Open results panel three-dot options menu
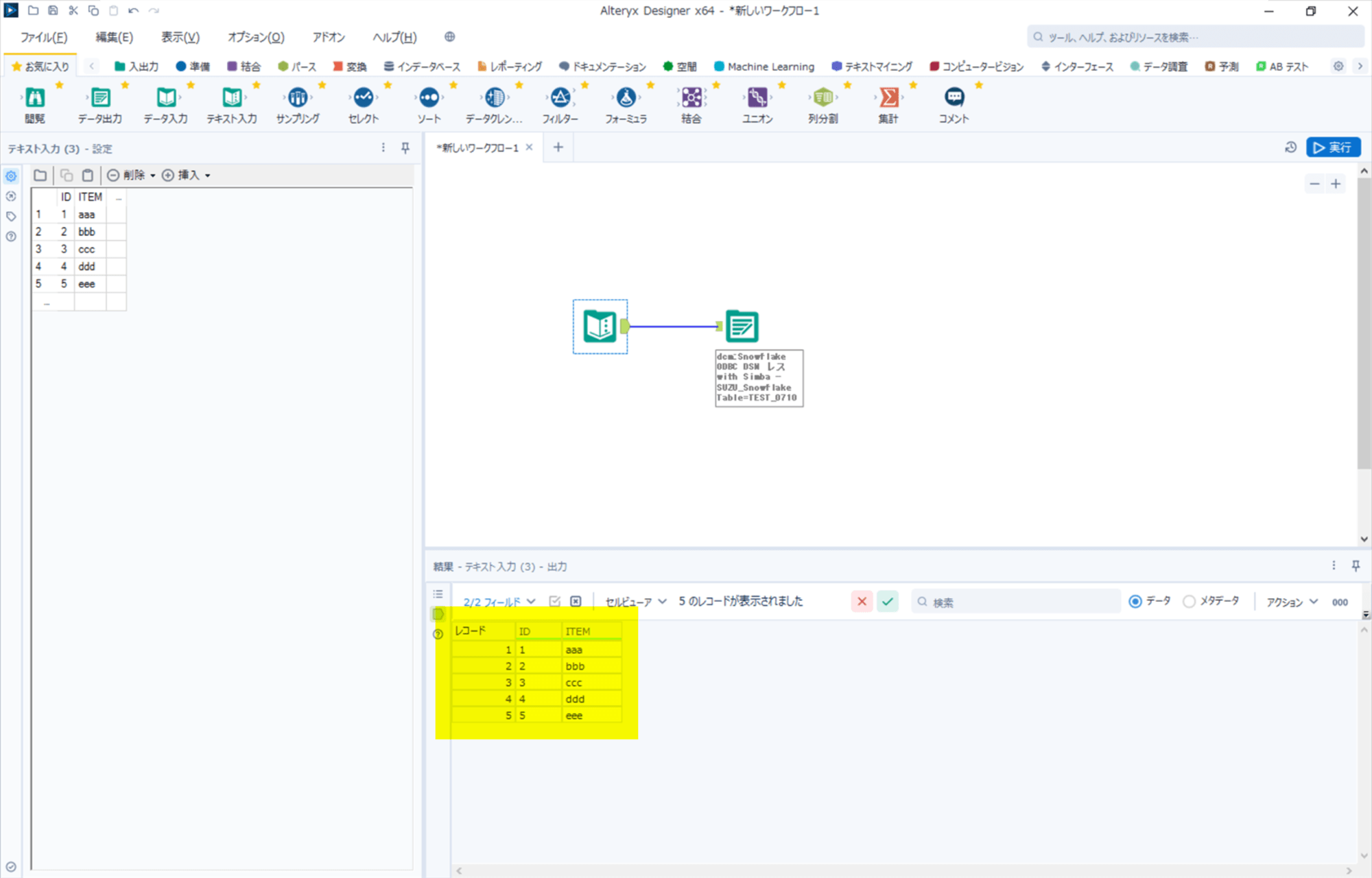Screen dimensions: 1372x878 (1334, 566)
